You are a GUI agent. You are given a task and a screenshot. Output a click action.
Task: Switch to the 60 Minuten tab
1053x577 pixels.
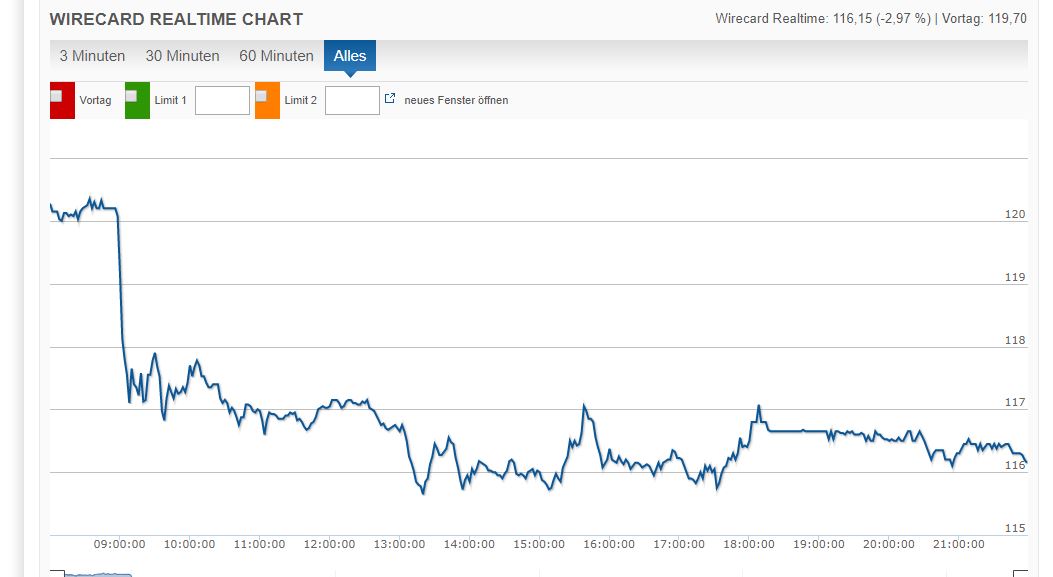pos(276,56)
